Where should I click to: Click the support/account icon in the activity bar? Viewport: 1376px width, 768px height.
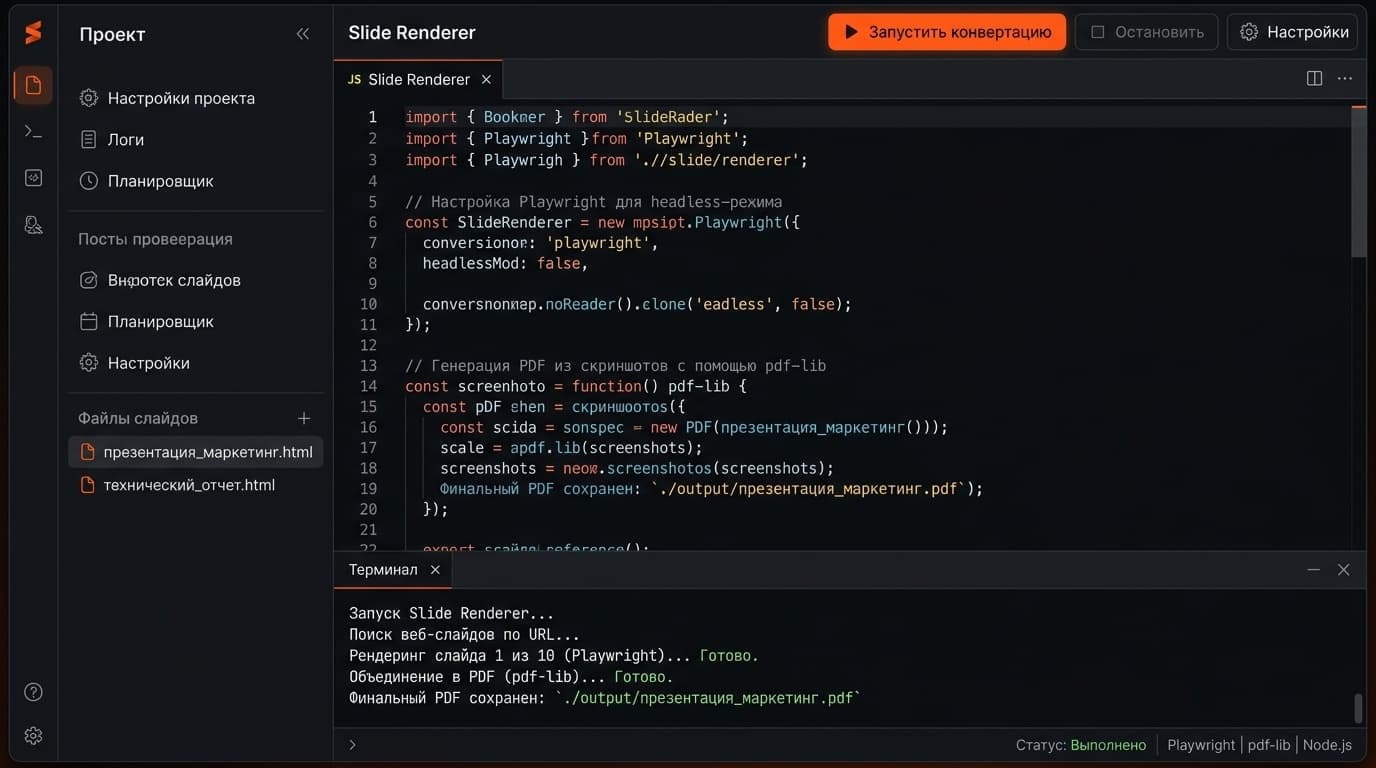coord(33,224)
